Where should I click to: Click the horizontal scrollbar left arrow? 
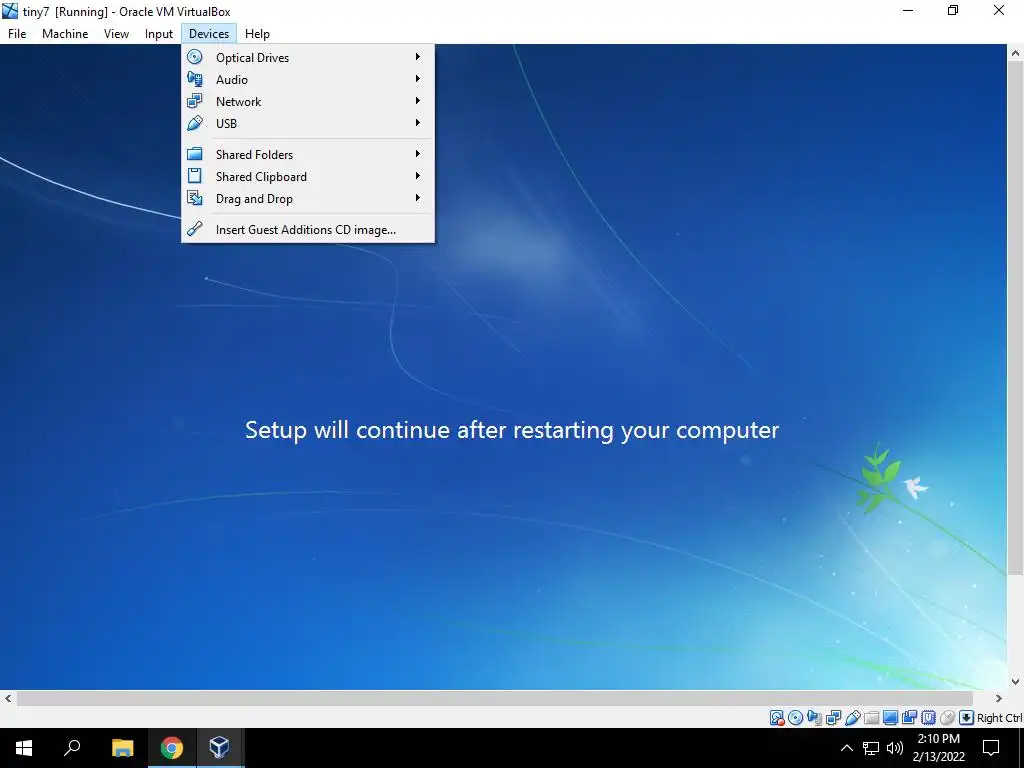(8, 698)
